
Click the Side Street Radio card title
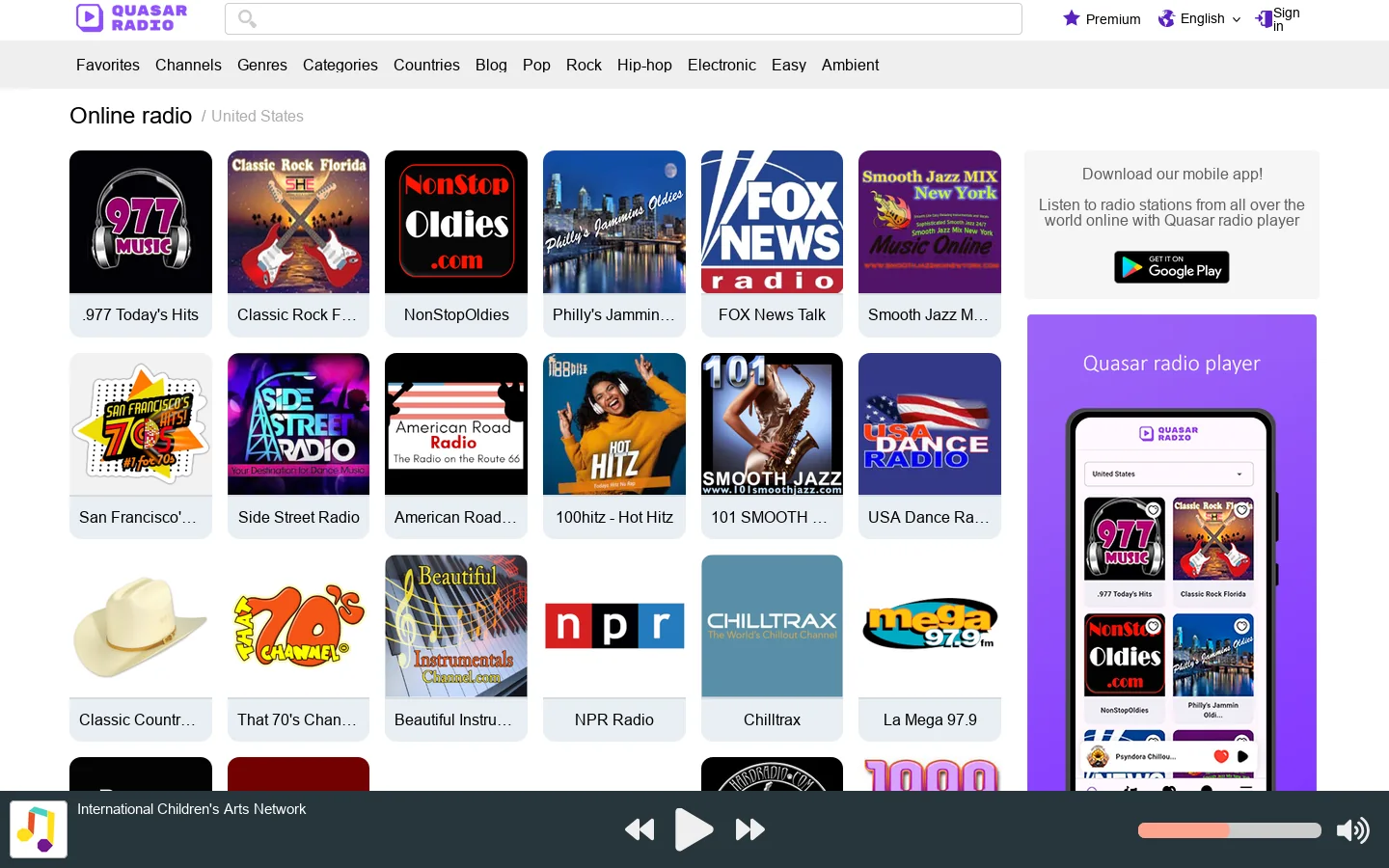(x=299, y=517)
